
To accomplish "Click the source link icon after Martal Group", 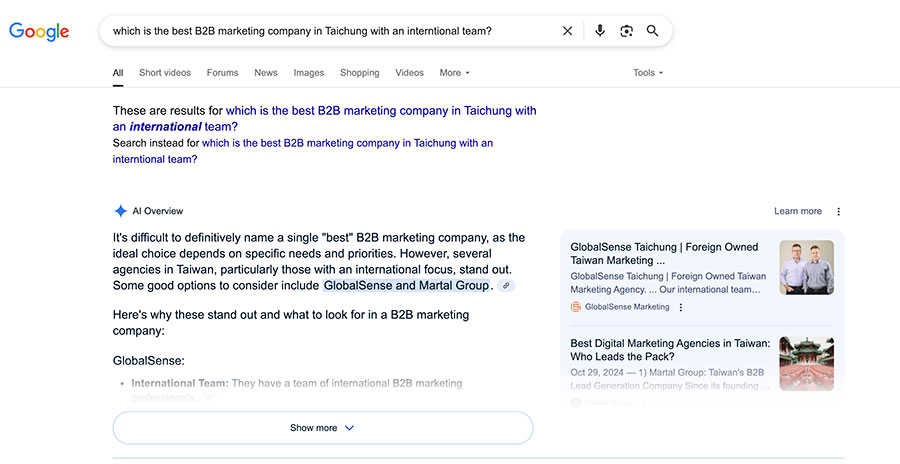I will [x=507, y=286].
